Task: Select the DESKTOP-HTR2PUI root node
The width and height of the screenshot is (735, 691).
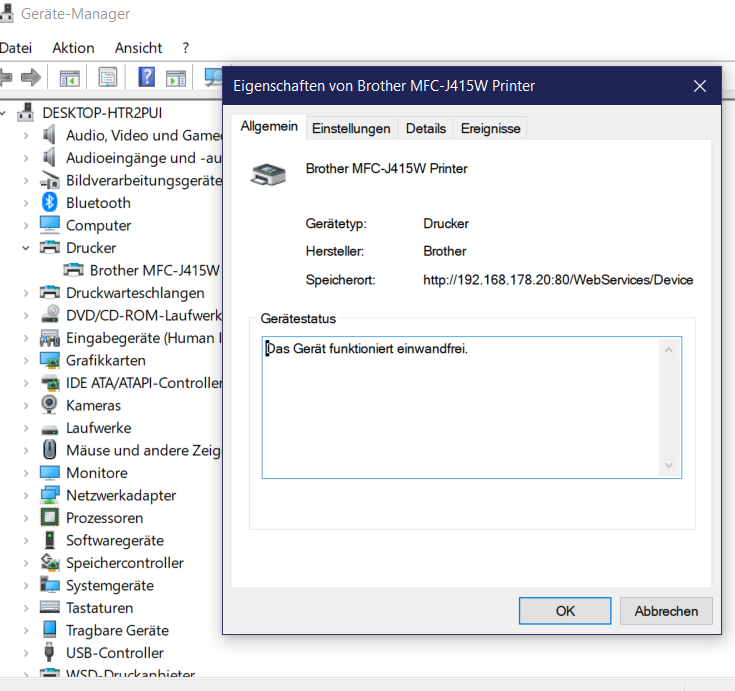Action: (x=102, y=113)
